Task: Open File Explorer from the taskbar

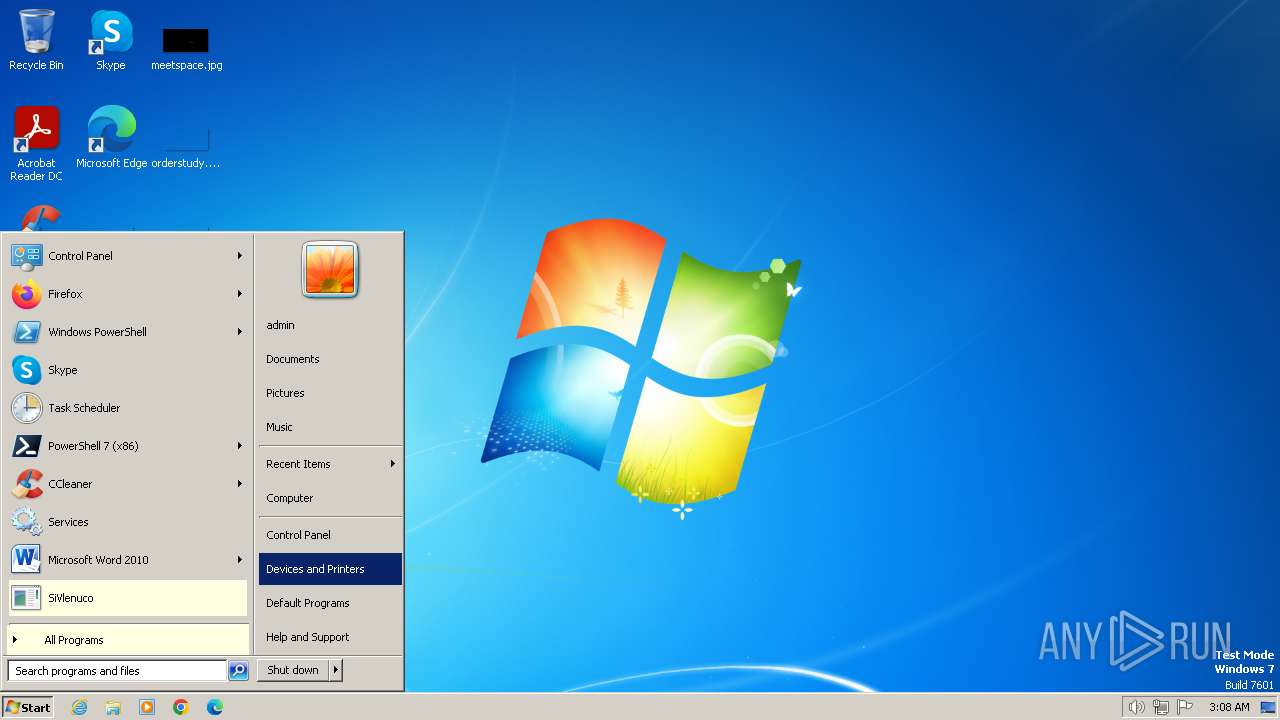Action: [113, 707]
